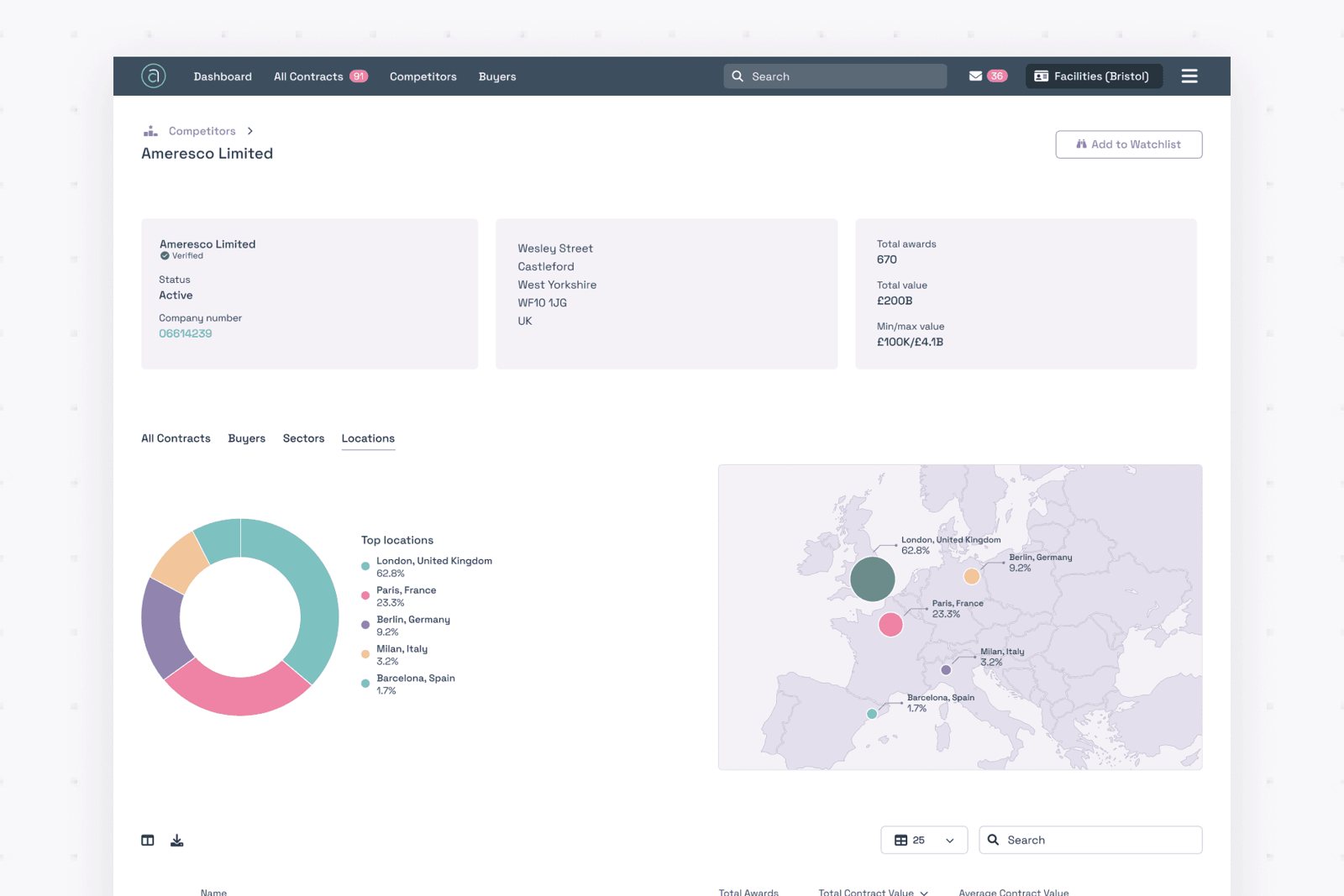Click the breadcrumb chevron after Competitors
The height and width of the screenshot is (896, 1344).
click(x=250, y=131)
